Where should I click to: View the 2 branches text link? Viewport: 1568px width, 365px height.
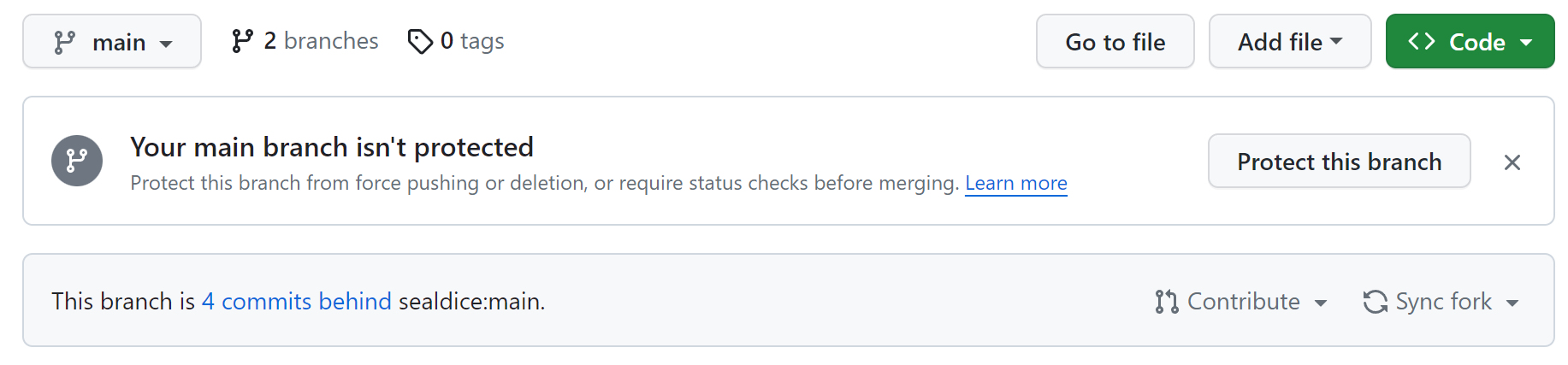(321, 41)
